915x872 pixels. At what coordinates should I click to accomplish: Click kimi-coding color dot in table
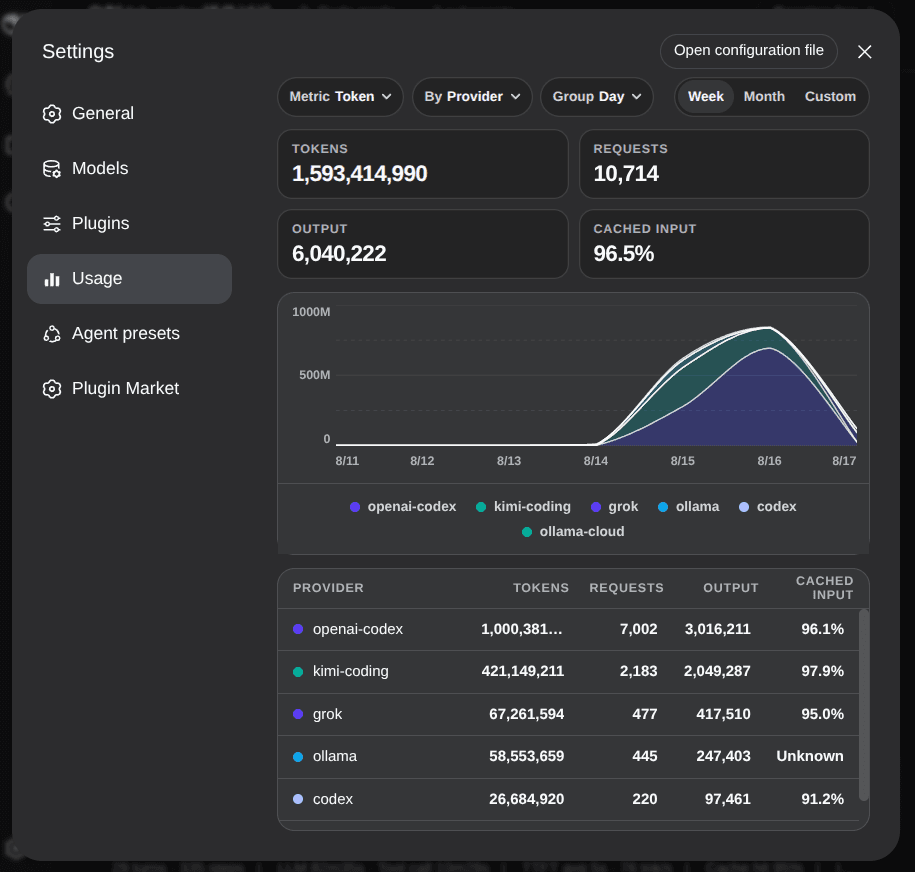(298, 672)
